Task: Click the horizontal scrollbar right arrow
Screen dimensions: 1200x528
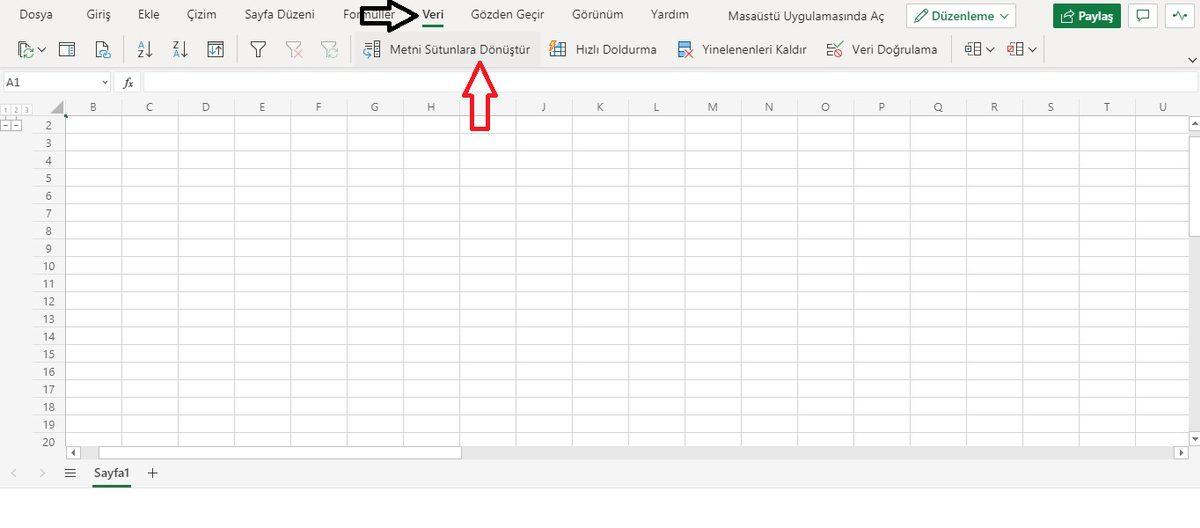Action: click(1181, 453)
